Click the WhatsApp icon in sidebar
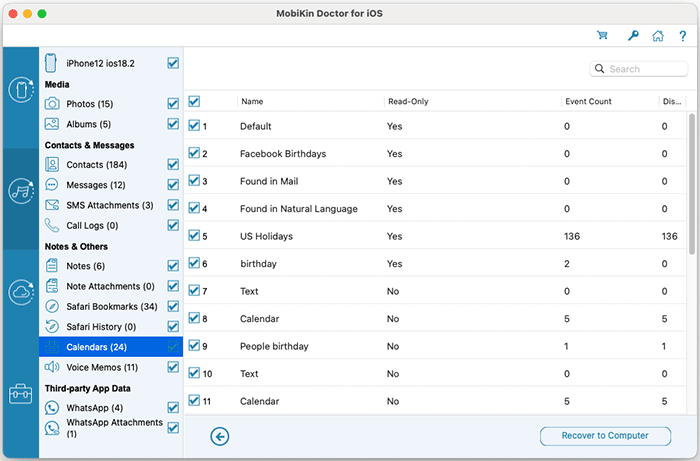700x461 pixels. (52, 407)
